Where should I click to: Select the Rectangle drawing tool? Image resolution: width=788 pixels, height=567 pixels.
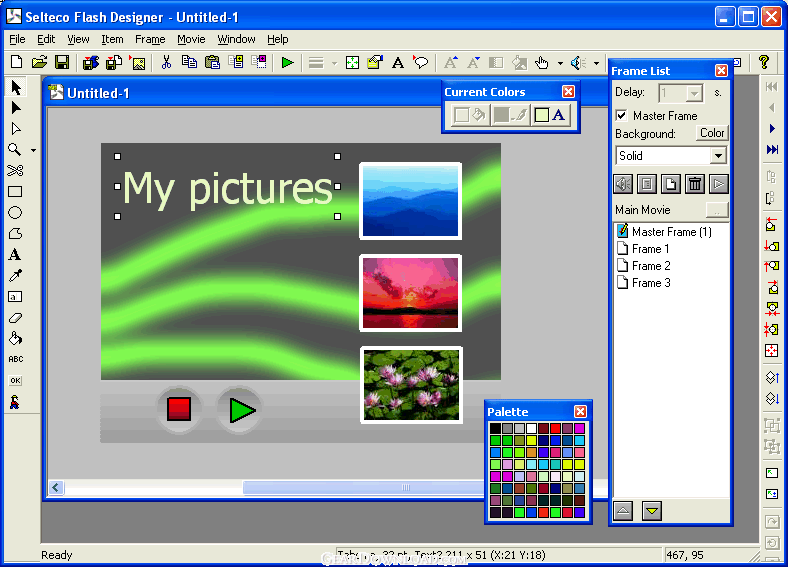(x=15, y=192)
